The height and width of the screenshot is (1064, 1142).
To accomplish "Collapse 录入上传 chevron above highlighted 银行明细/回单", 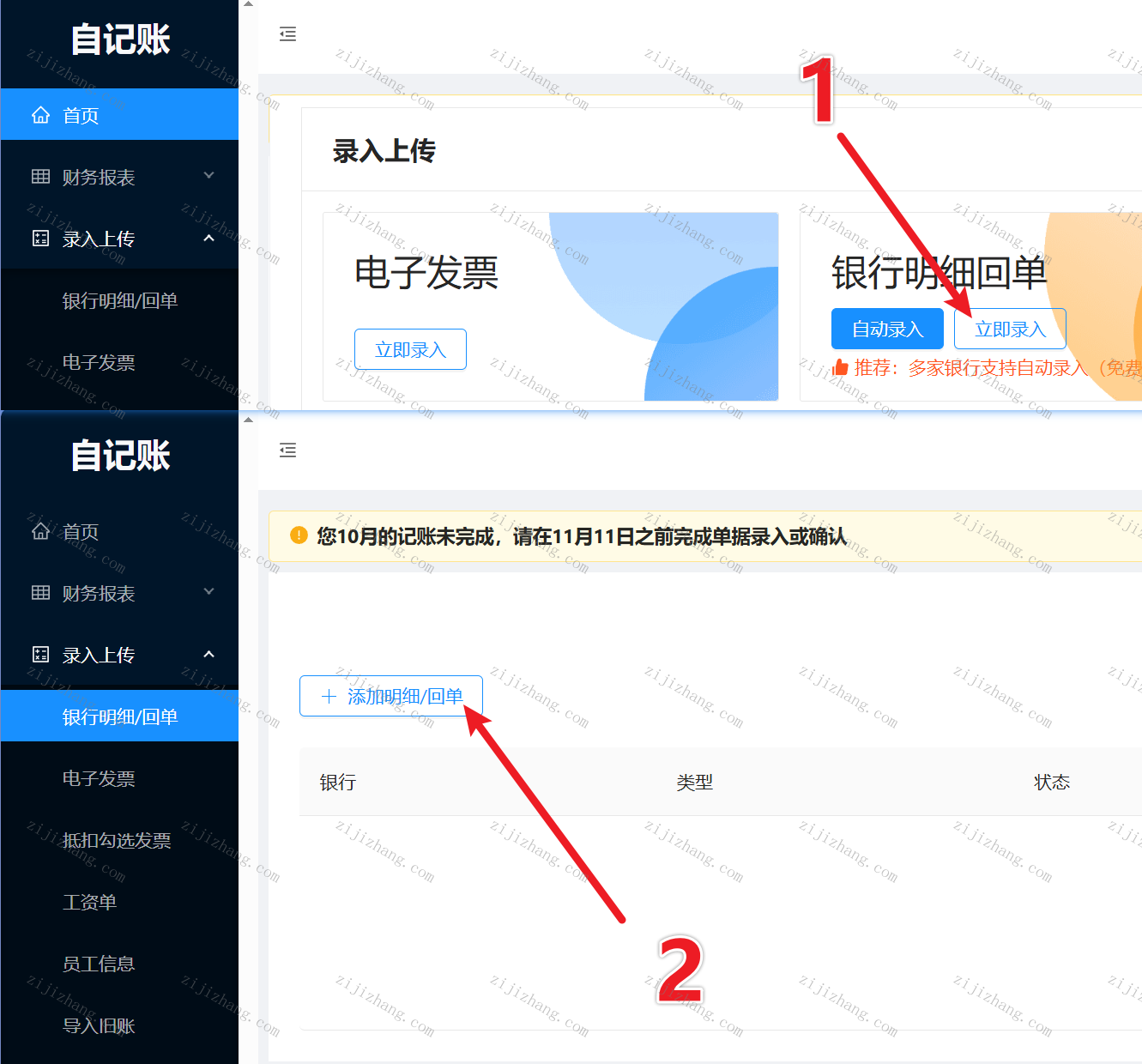I will 208,655.
